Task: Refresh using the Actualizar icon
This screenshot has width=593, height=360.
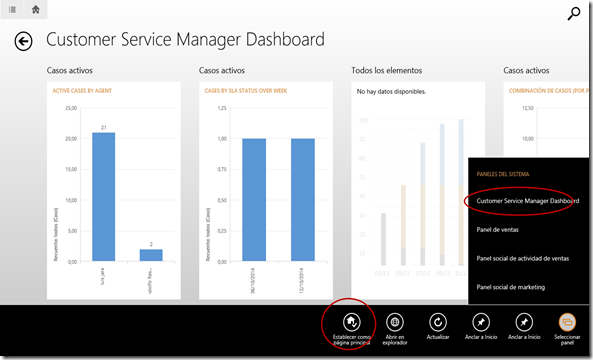Action: point(438,322)
